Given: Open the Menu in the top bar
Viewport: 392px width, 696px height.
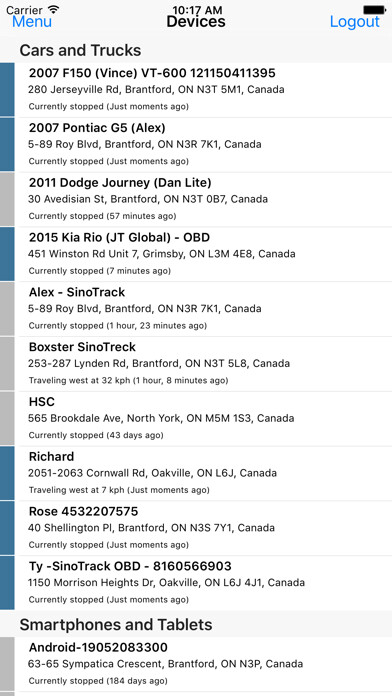Looking at the screenshot, I should click(x=32, y=21).
